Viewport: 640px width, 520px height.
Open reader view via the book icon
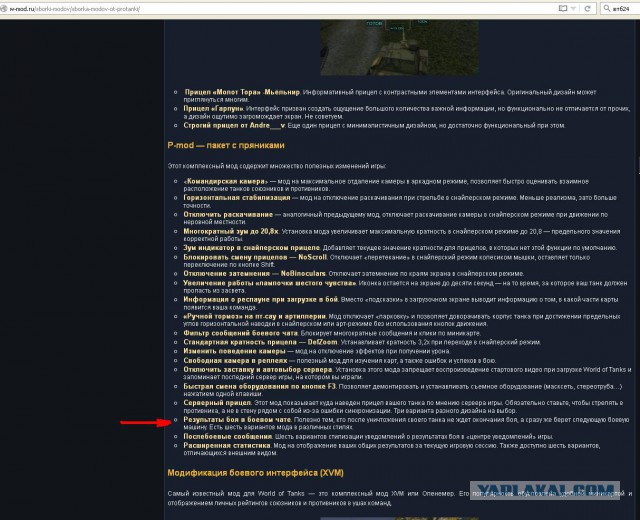point(562,8)
